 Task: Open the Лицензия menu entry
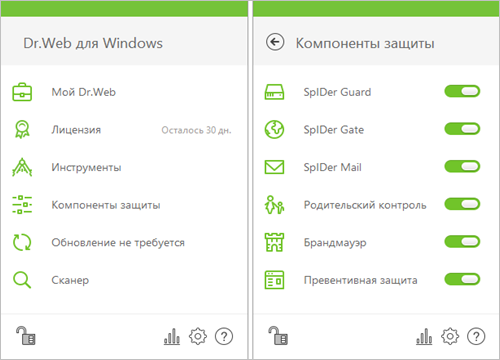[124, 130]
